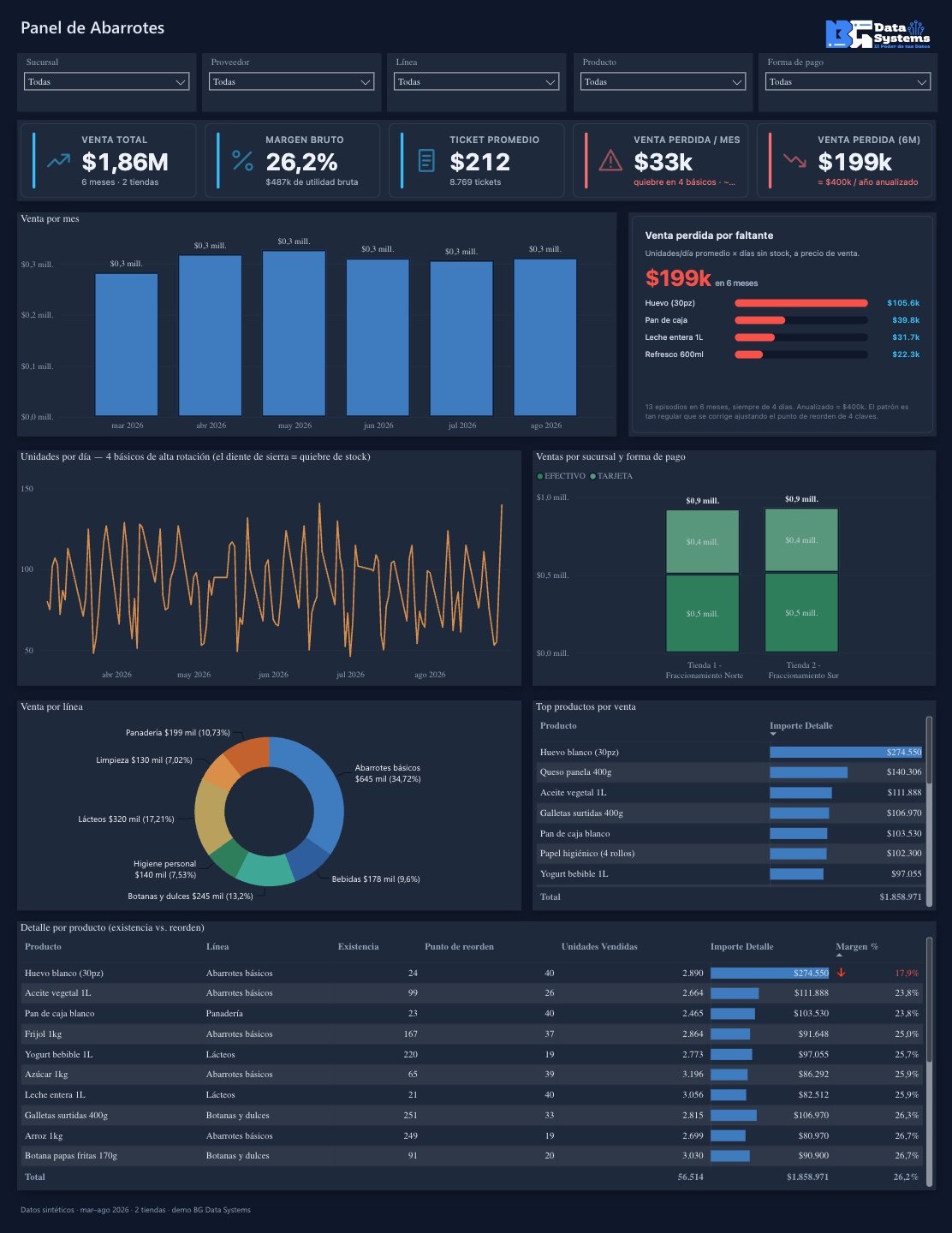The height and width of the screenshot is (1233, 952).
Task: Select Huevo blanco (30pz) in detail table
Action: point(471,973)
